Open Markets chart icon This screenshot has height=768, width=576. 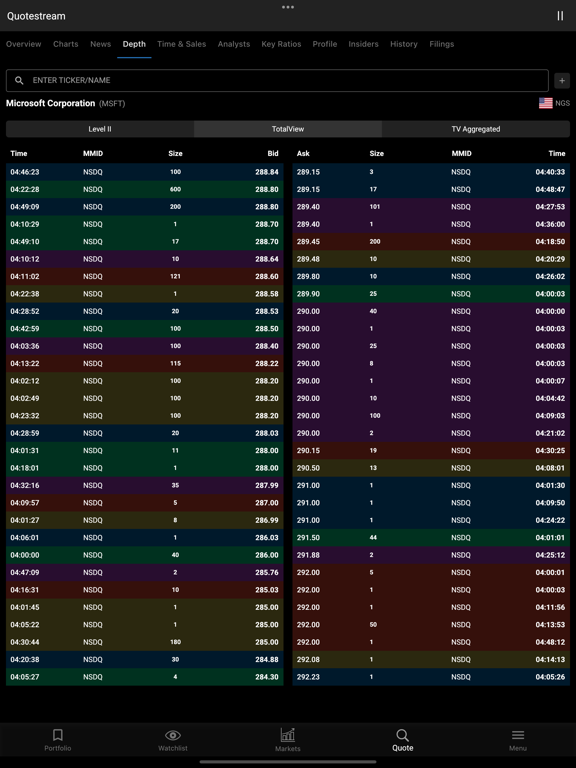click(288, 740)
